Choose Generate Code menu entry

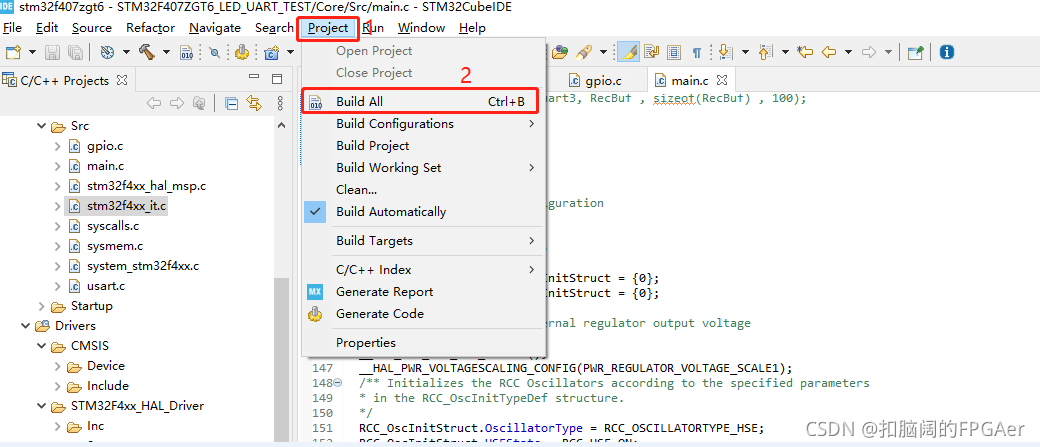(423, 314)
